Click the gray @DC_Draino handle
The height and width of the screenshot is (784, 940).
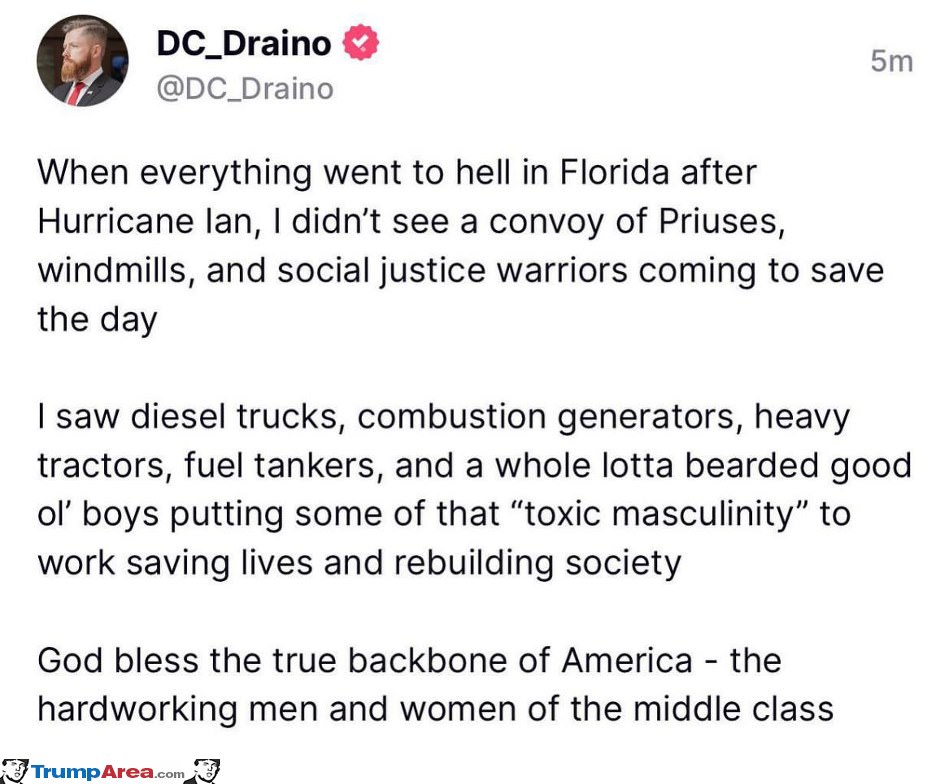pyautogui.click(x=245, y=89)
